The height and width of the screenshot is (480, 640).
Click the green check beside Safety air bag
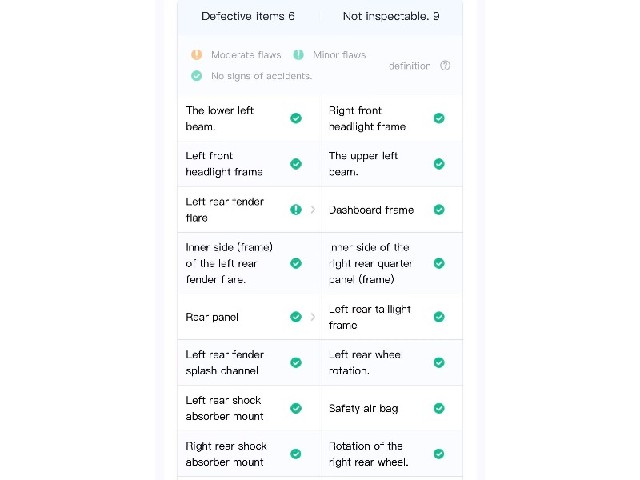(439, 408)
